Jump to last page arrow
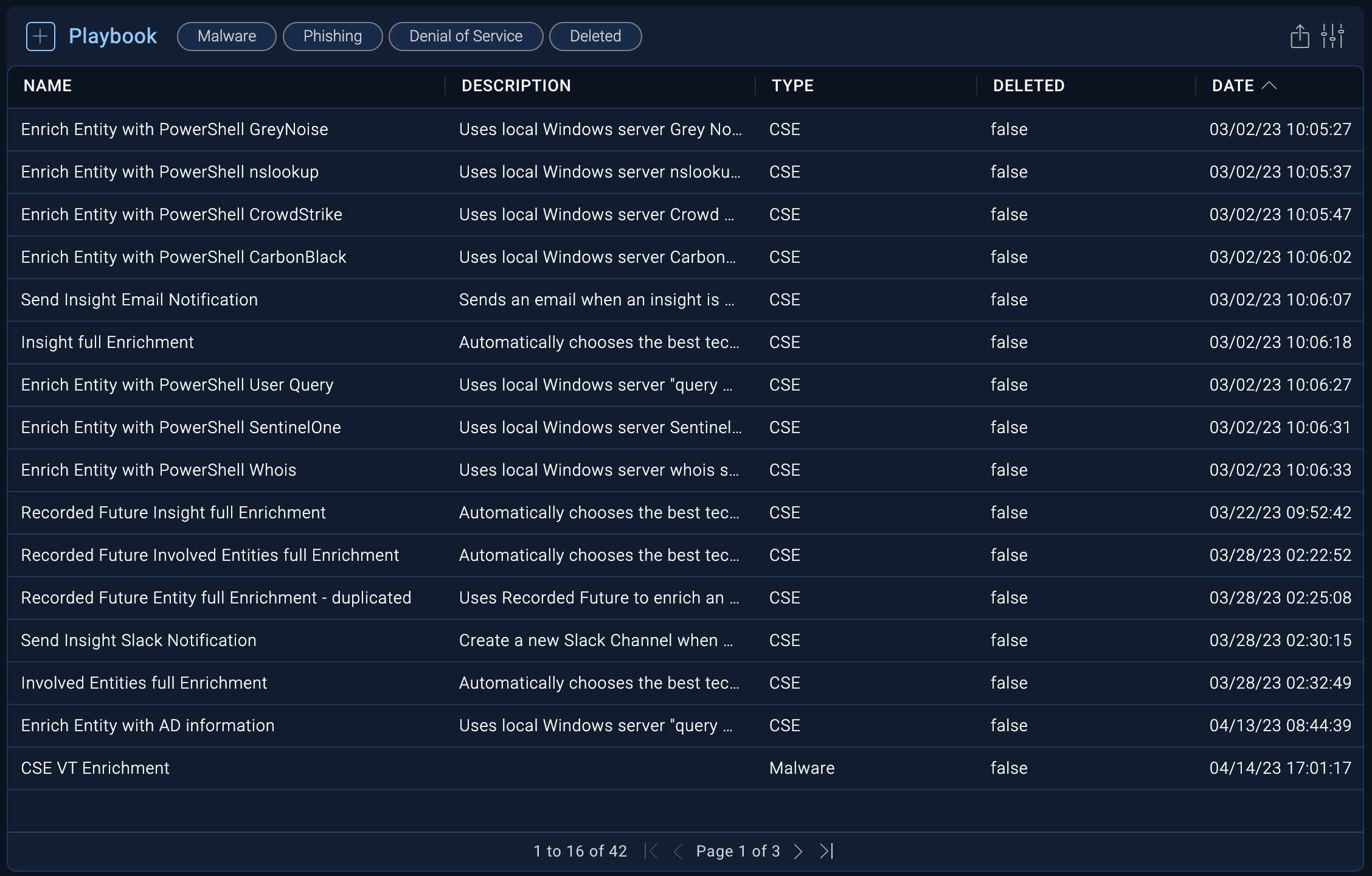The width and height of the screenshot is (1372, 876). coord(826,851)
